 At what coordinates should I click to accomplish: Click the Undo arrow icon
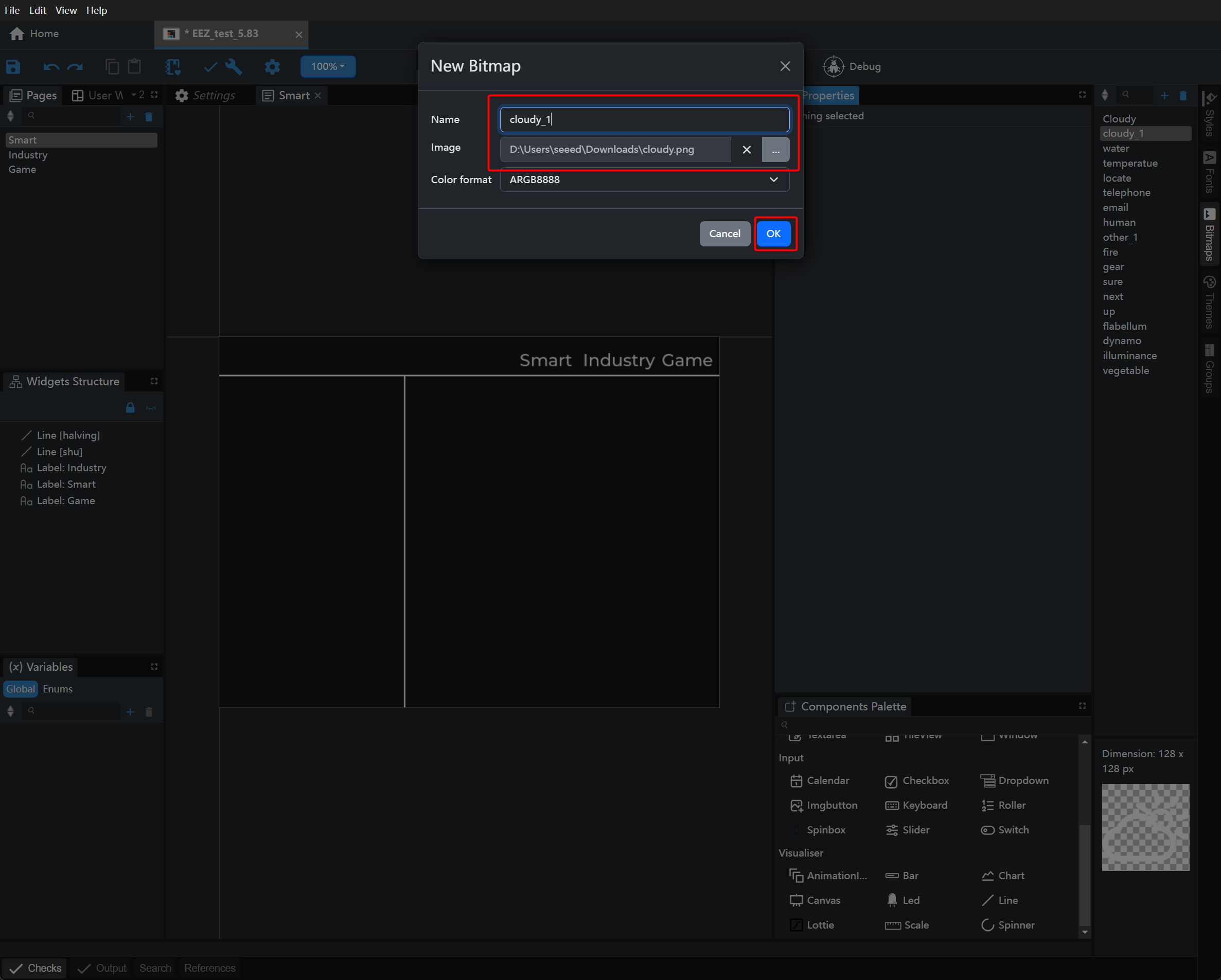[x=51, y=67]
